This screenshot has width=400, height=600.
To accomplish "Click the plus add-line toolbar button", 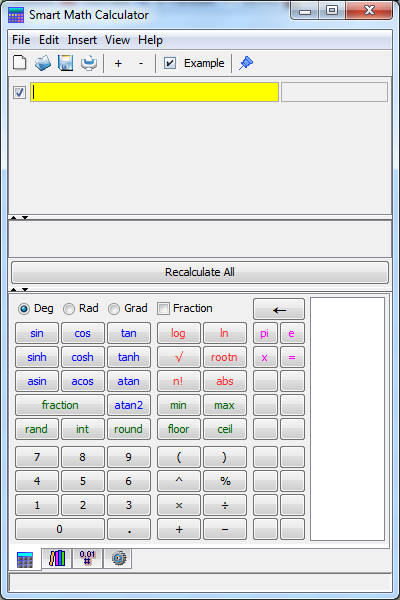I will point(118,63).
